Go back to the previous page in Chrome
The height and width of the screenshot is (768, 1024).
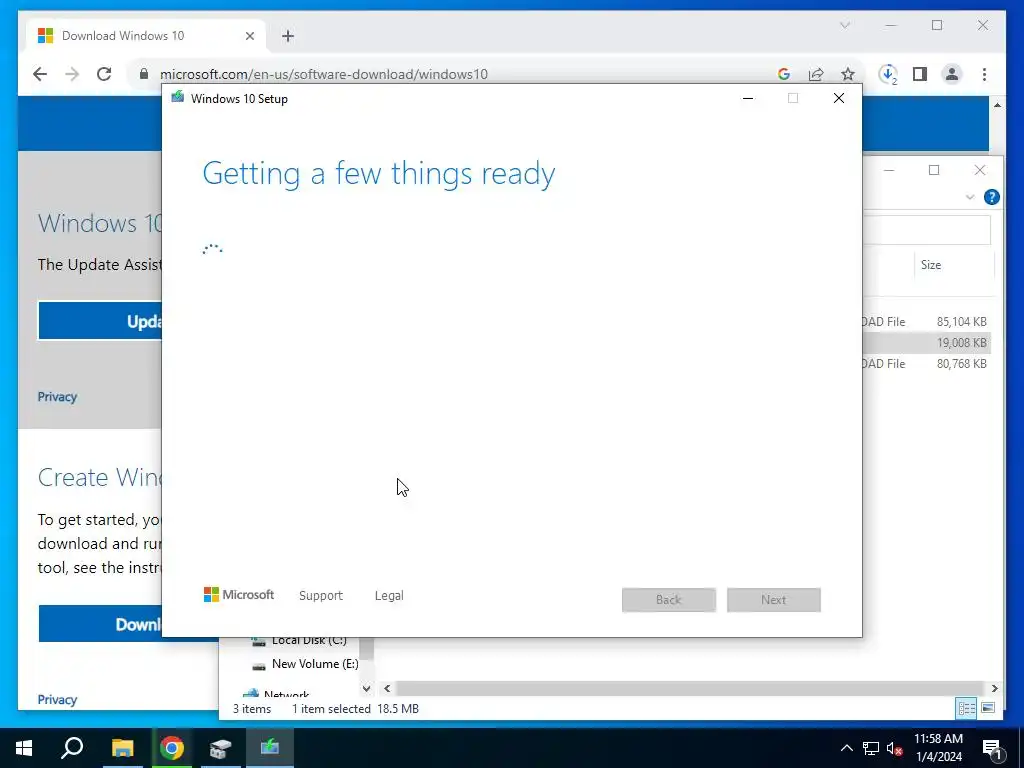[x=40, y=74]
